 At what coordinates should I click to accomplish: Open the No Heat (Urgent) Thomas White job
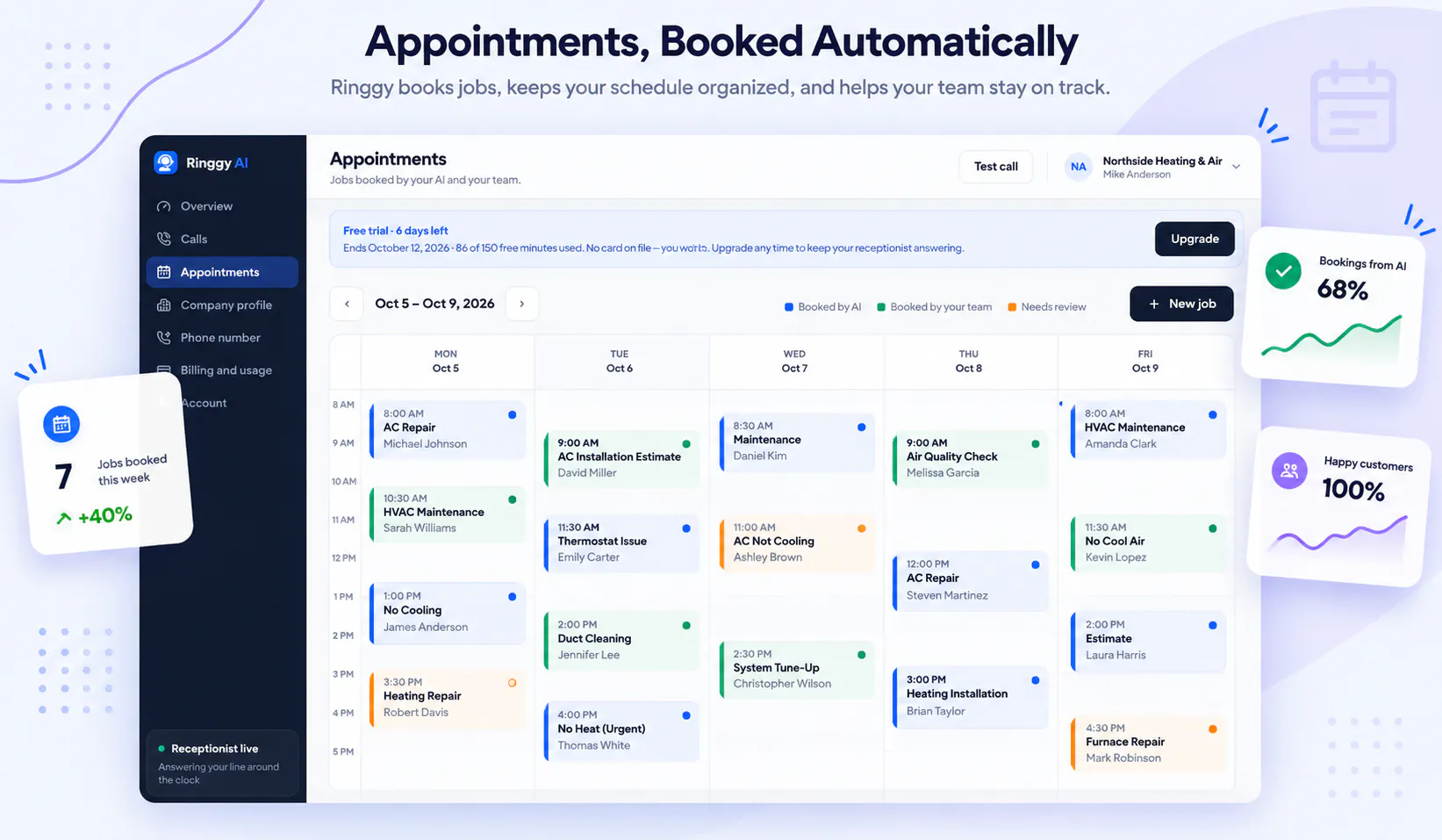tap(621, 730)
